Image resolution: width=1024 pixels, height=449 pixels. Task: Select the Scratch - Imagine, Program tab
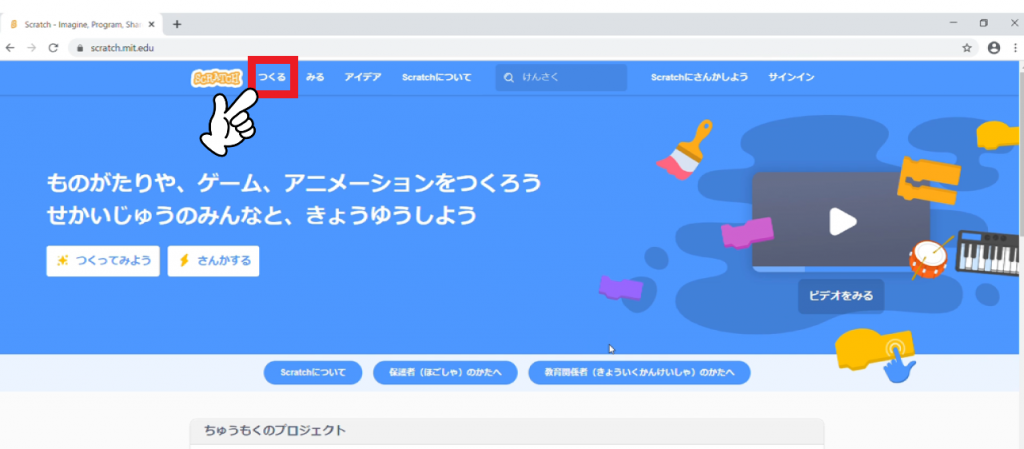(x=81, y=24)
